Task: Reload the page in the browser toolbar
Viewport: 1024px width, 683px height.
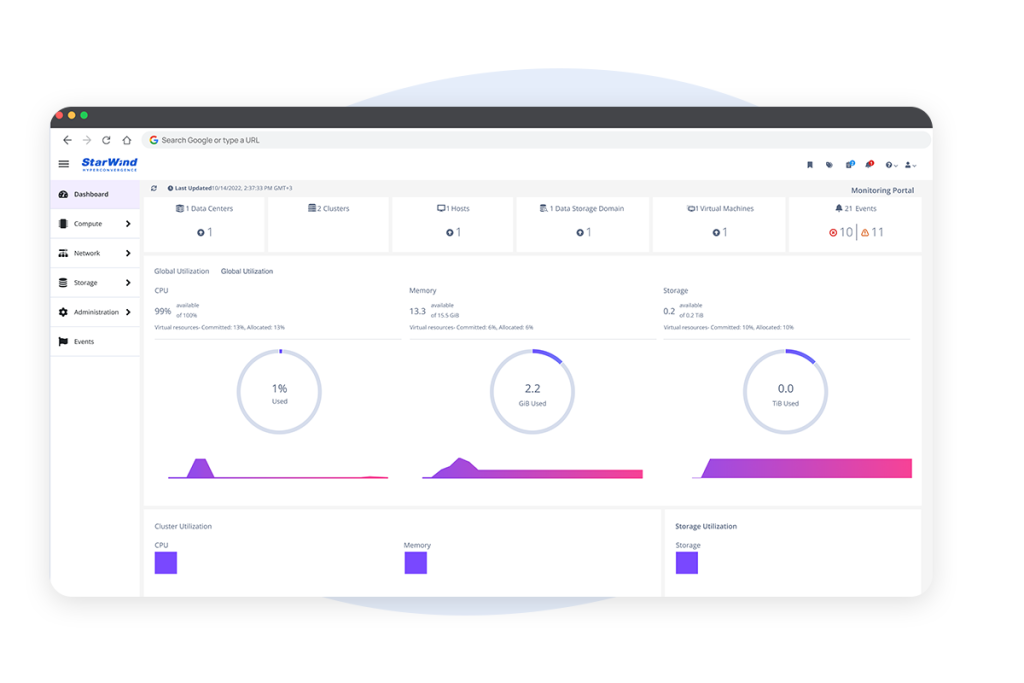Action: (106, 140)
